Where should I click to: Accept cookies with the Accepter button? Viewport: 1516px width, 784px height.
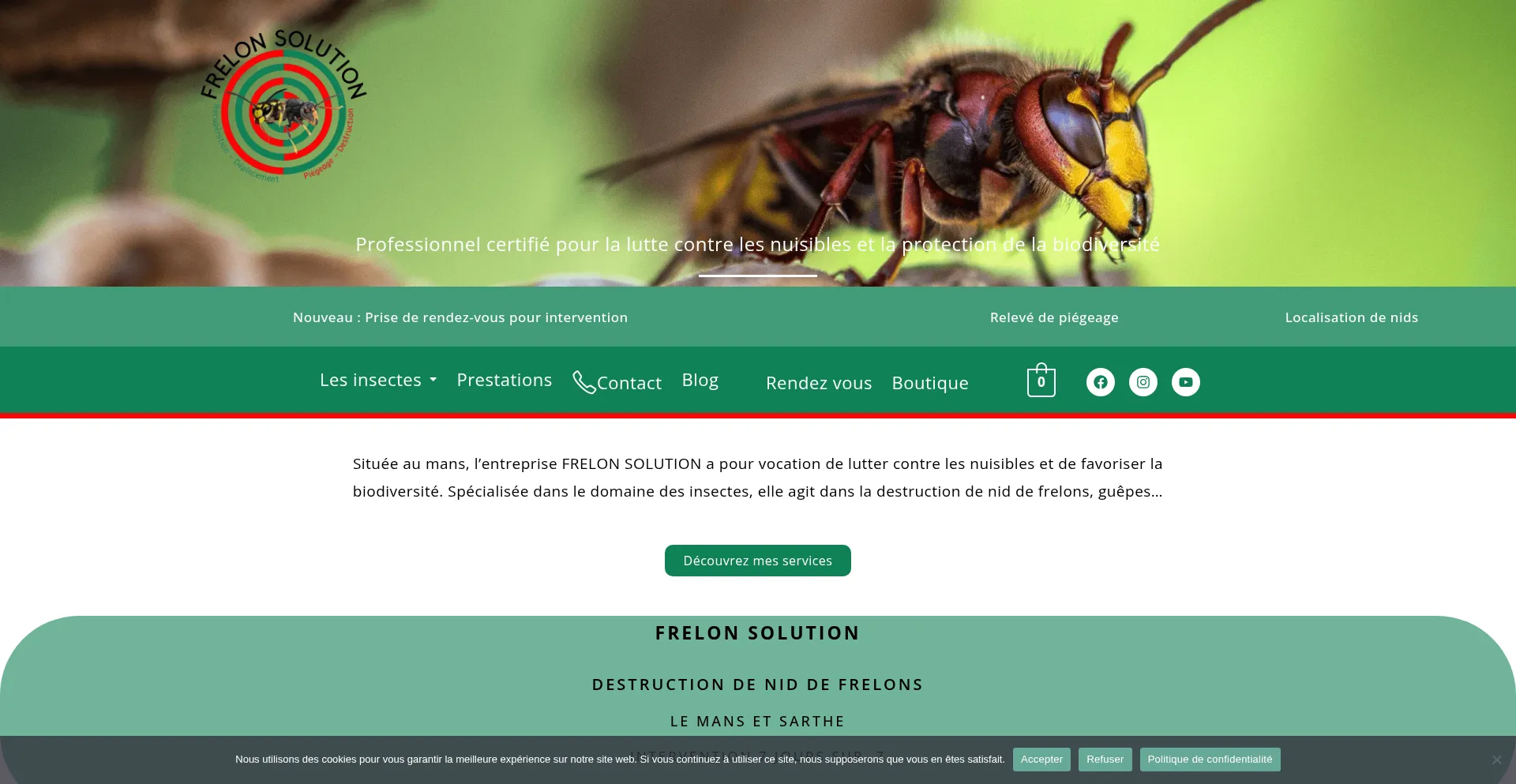pyautogui.click(x=1041, y=760)
